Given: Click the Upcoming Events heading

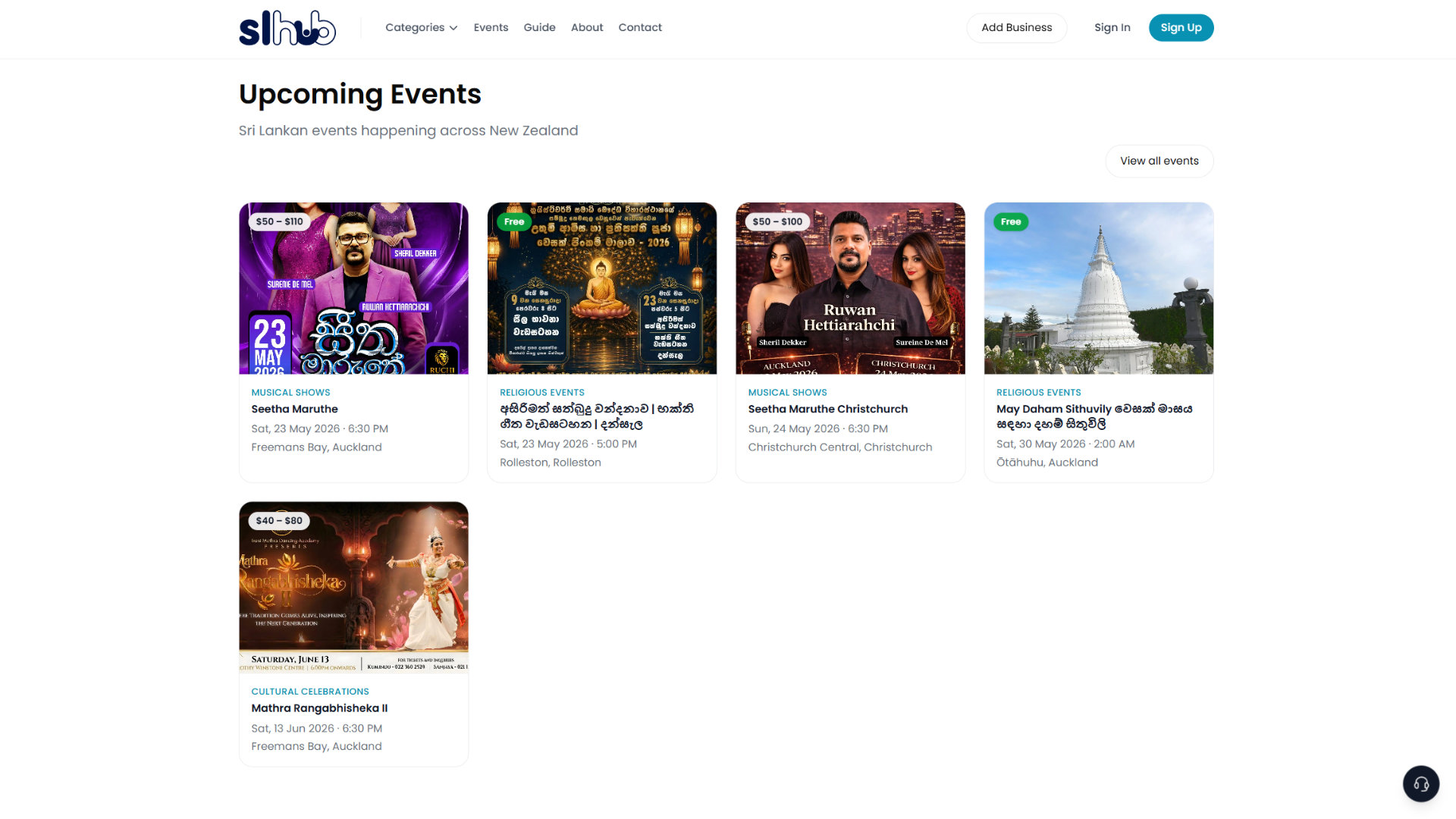Looking at the screenshot, I should pyautogui.click(x=359, y=95).
